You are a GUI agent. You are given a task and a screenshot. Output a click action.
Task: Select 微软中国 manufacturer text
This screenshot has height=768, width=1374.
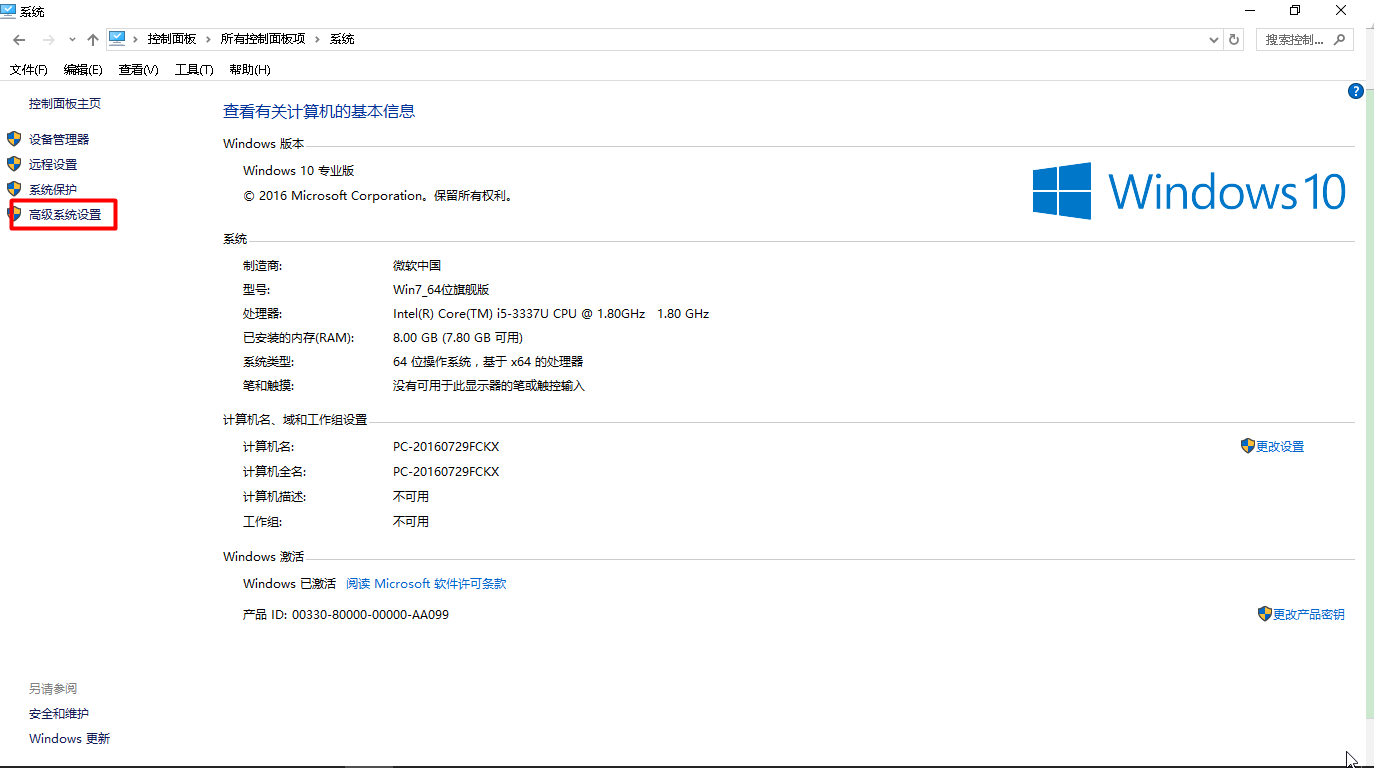tap(417, 266)
